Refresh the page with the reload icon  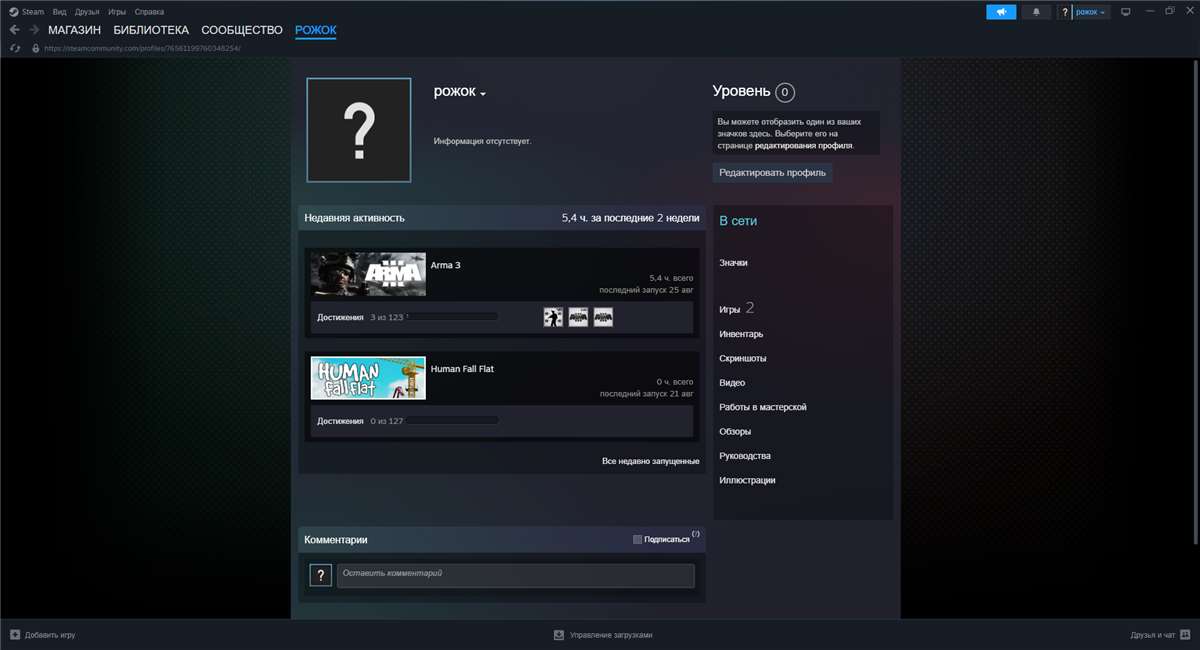(12, 46)
